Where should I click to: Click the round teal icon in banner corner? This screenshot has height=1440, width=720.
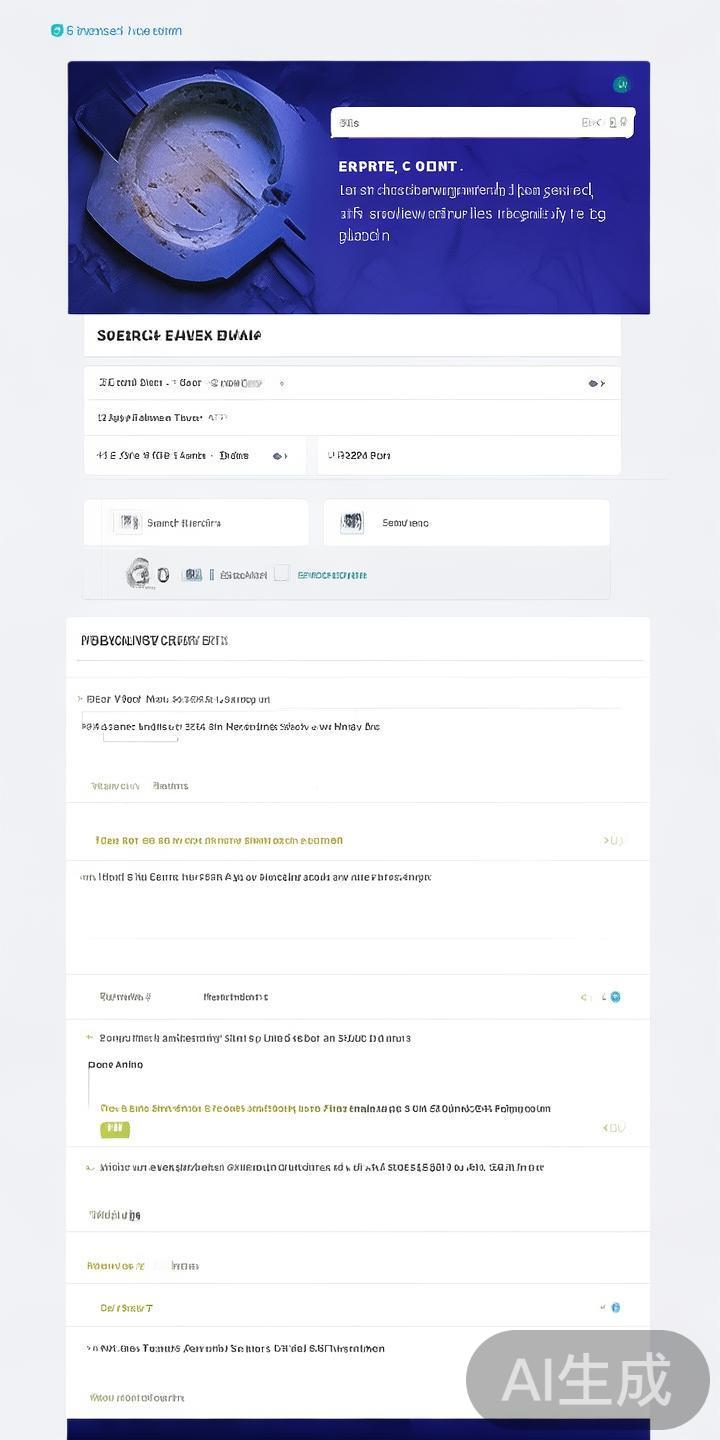[x=621, y=85]
